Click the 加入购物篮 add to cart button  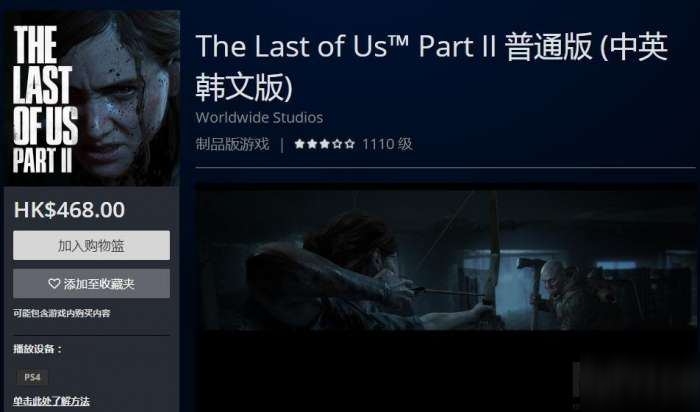(x=92, y=245)
